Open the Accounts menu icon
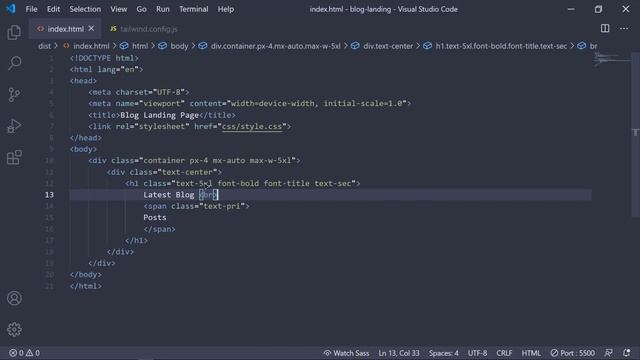 pos(14,298)
